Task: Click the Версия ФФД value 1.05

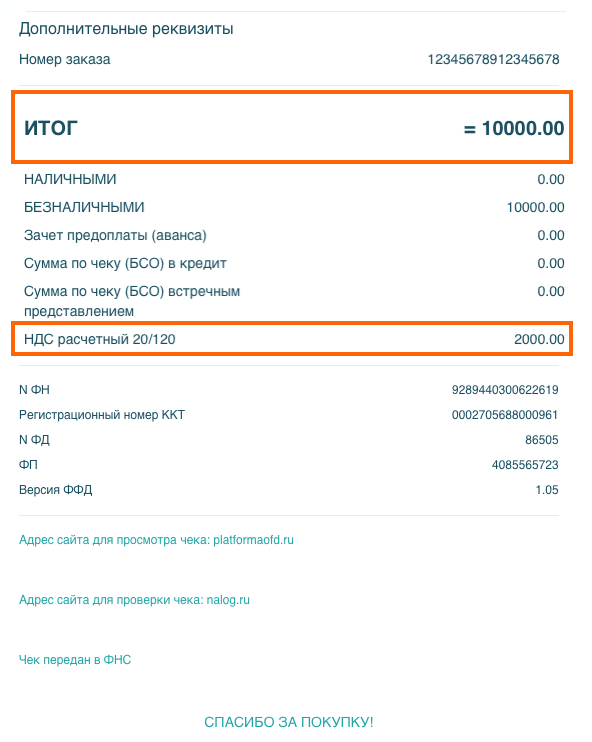Action: [x=547, y=490]
